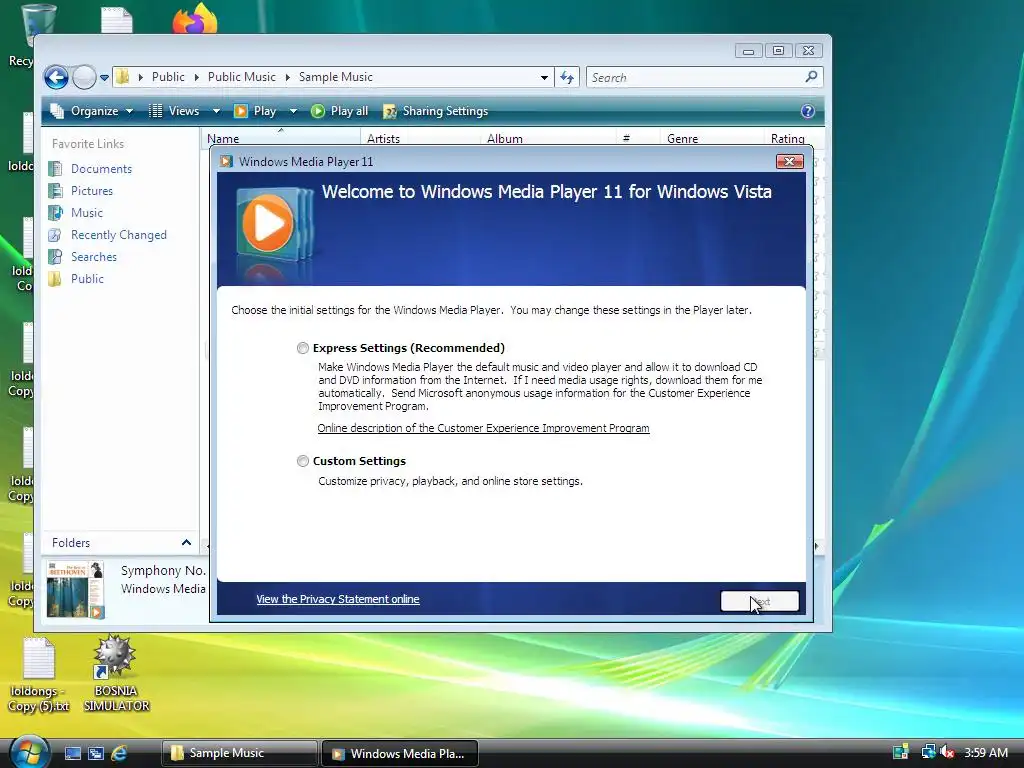Click Switch between windows quick launch icon
This screenshot has width=1024, height=768.
(96, 754)
